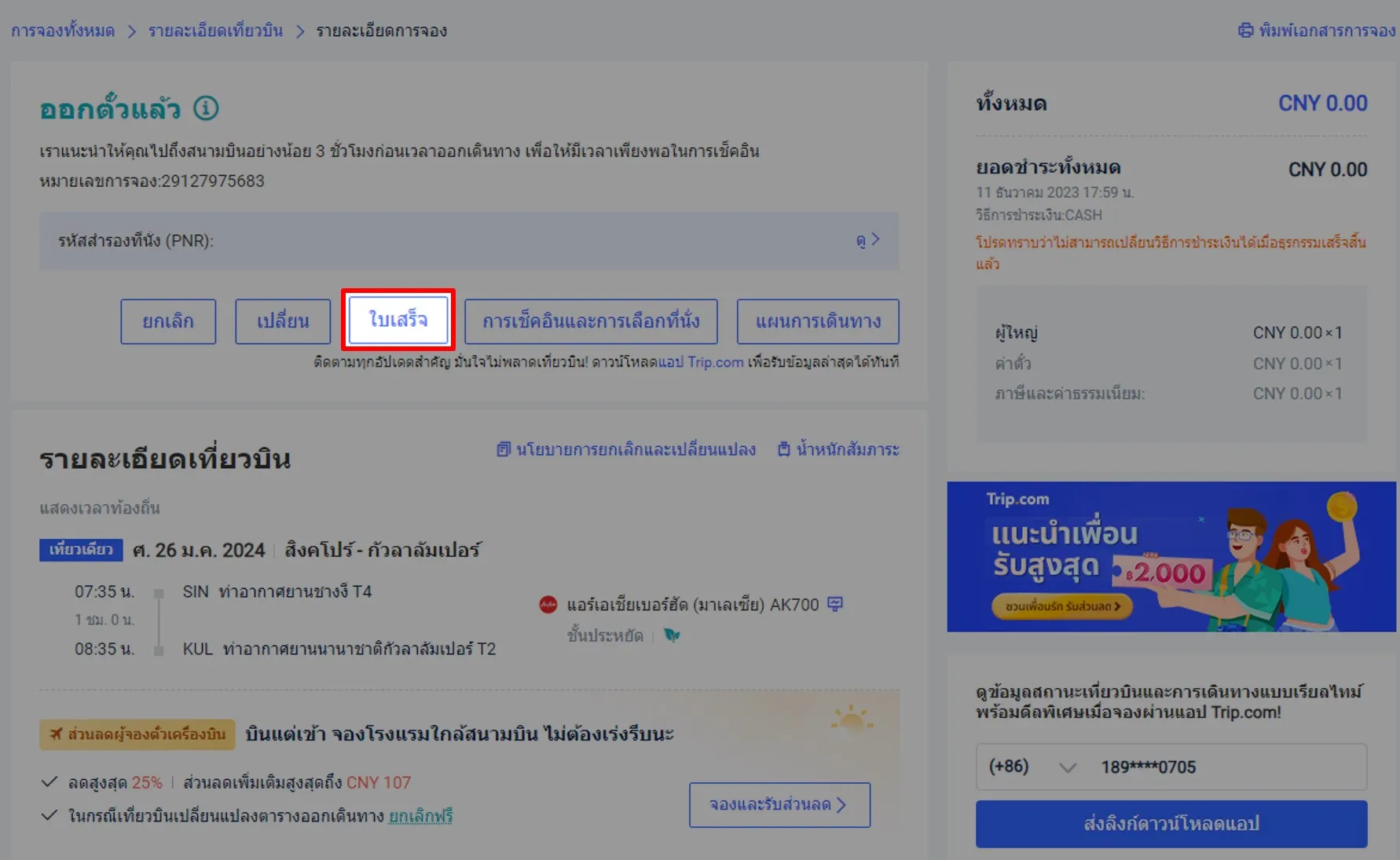Viewport: 1400px width, 860px height.
Task: Click the green leaf eco icon
Action: (673, 636)
